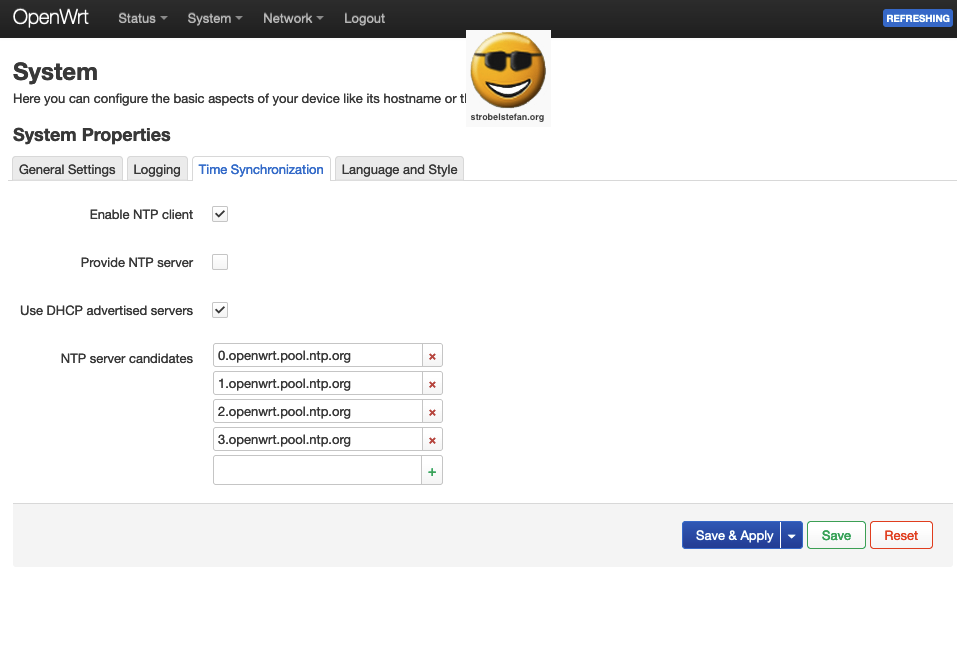957x650 pixels.
Task: Remove the 2.openwrt.pool.ntp.org entry
Action: click(432, 412)
